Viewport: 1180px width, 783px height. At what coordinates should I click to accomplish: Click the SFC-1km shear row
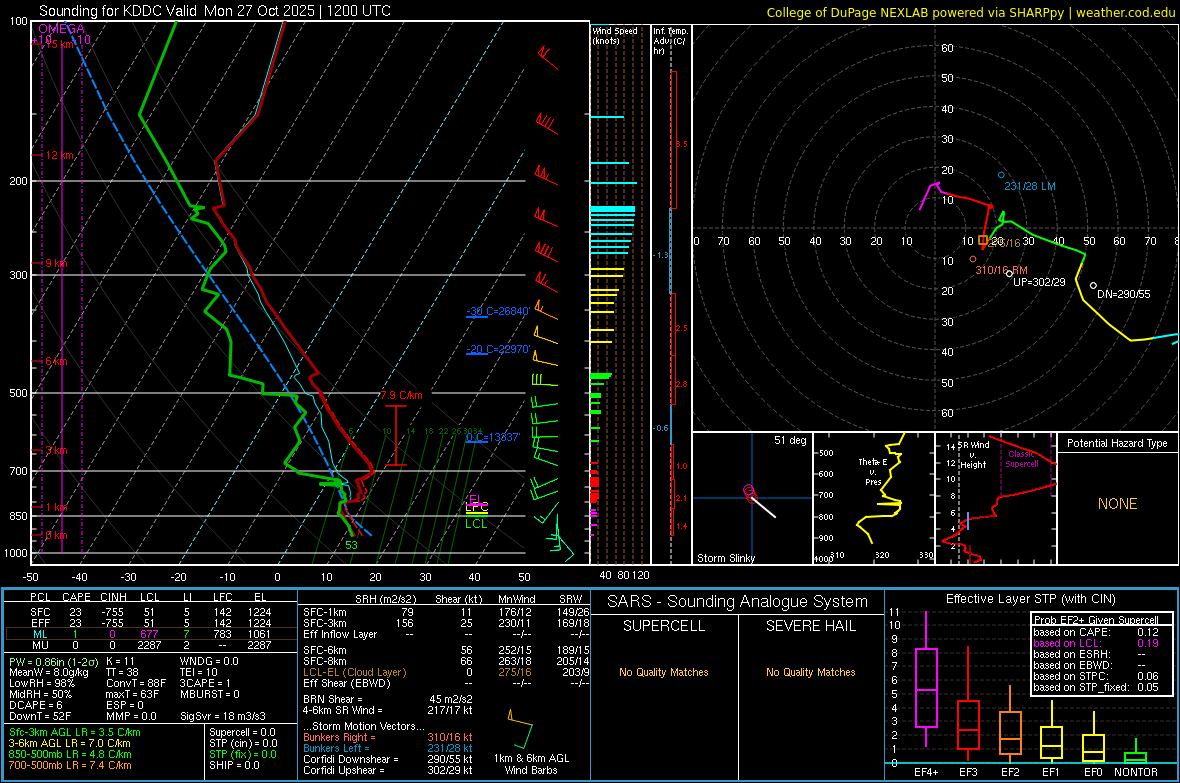[x=446, y=612]
